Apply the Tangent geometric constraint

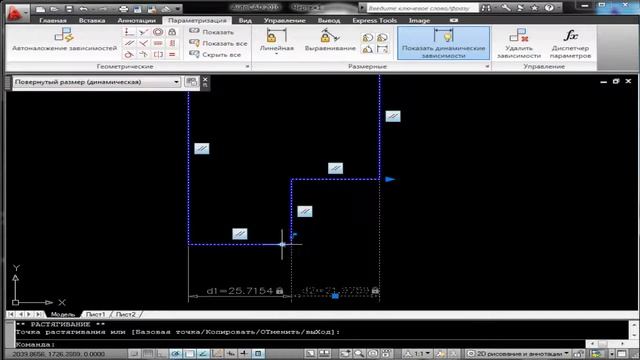129,54
